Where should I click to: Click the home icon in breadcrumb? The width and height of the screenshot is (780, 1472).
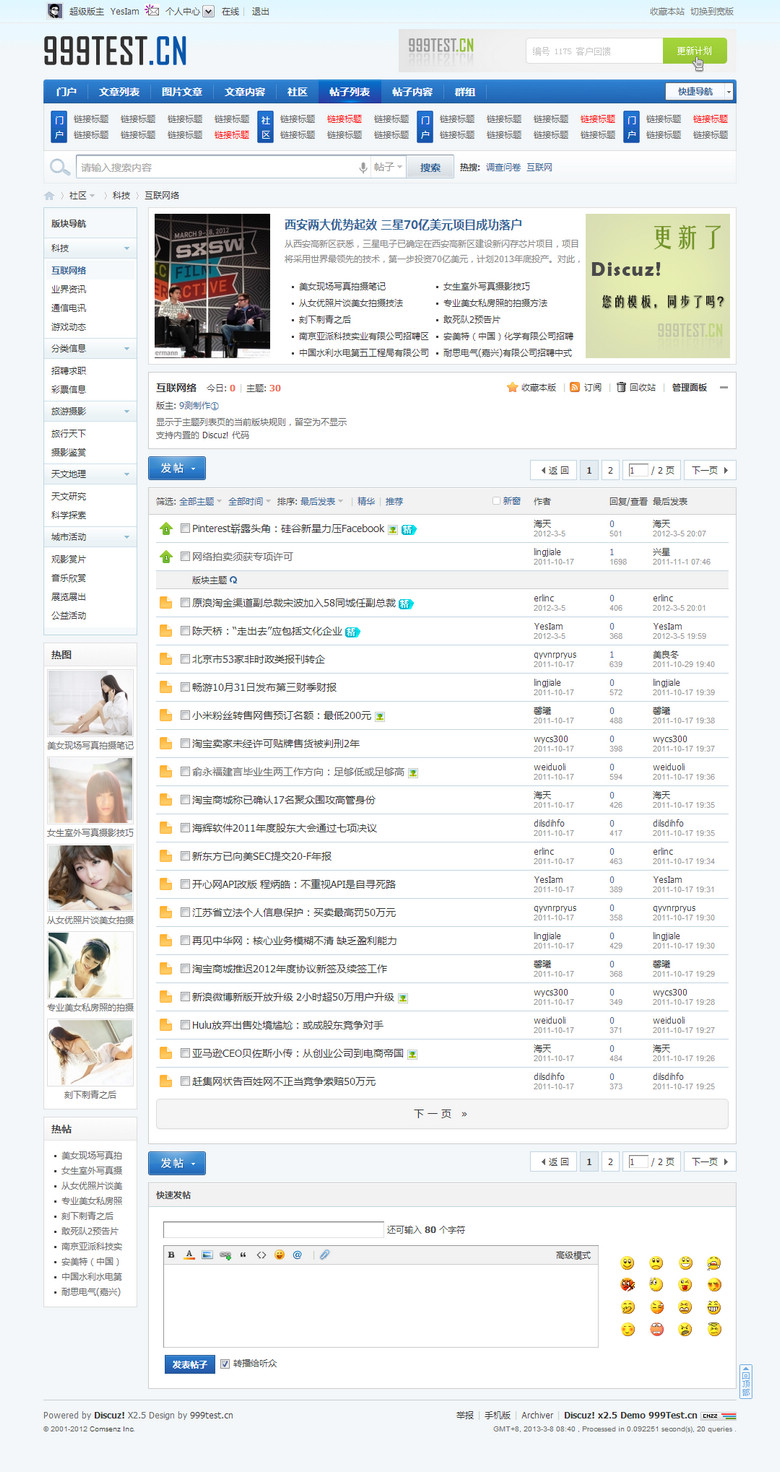click(x=49, y=196)
